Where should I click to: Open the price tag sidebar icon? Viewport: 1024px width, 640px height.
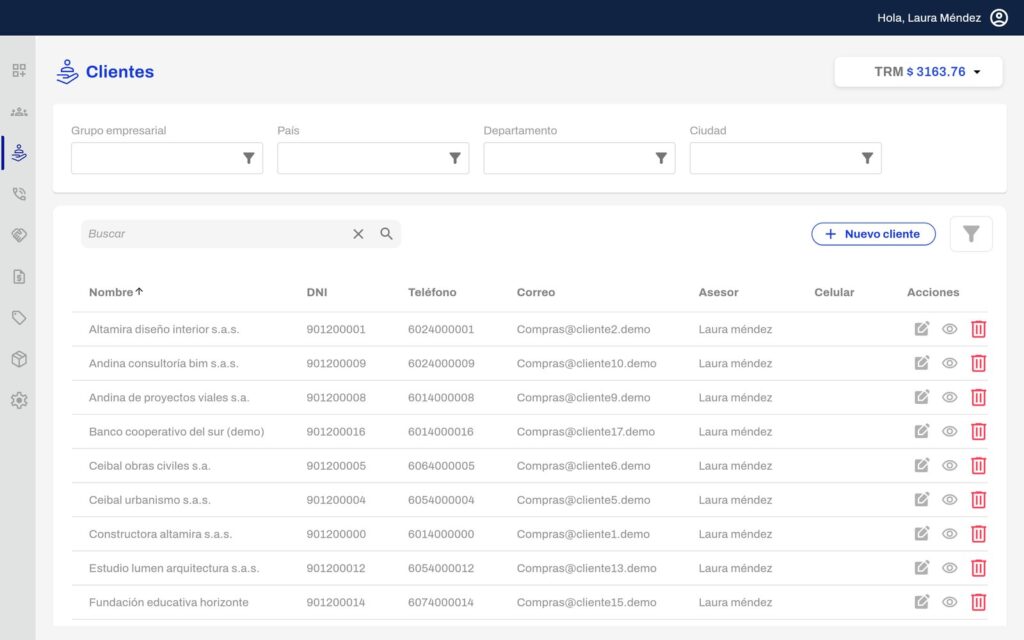pos(19,318)
